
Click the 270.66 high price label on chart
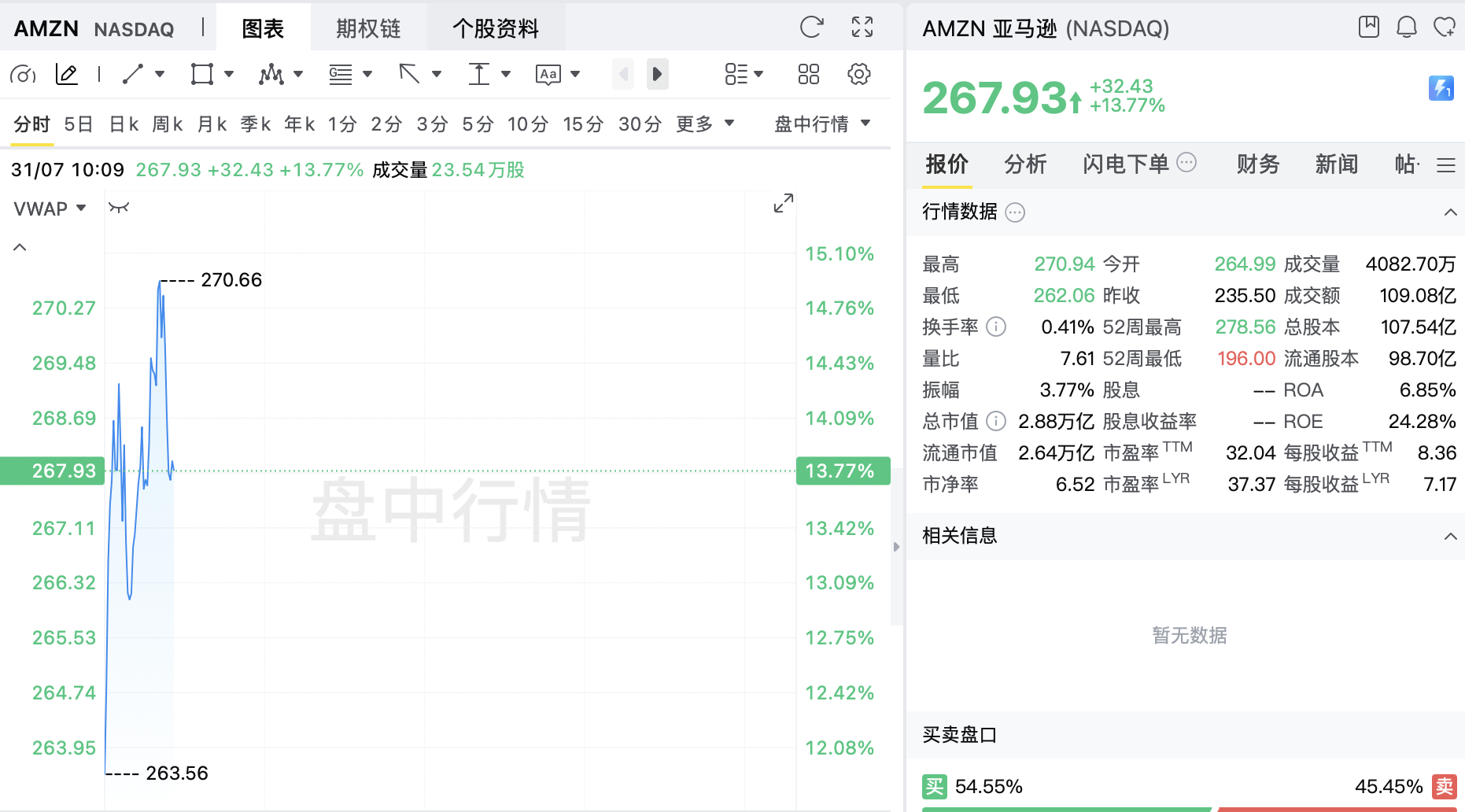coord(231,280)
